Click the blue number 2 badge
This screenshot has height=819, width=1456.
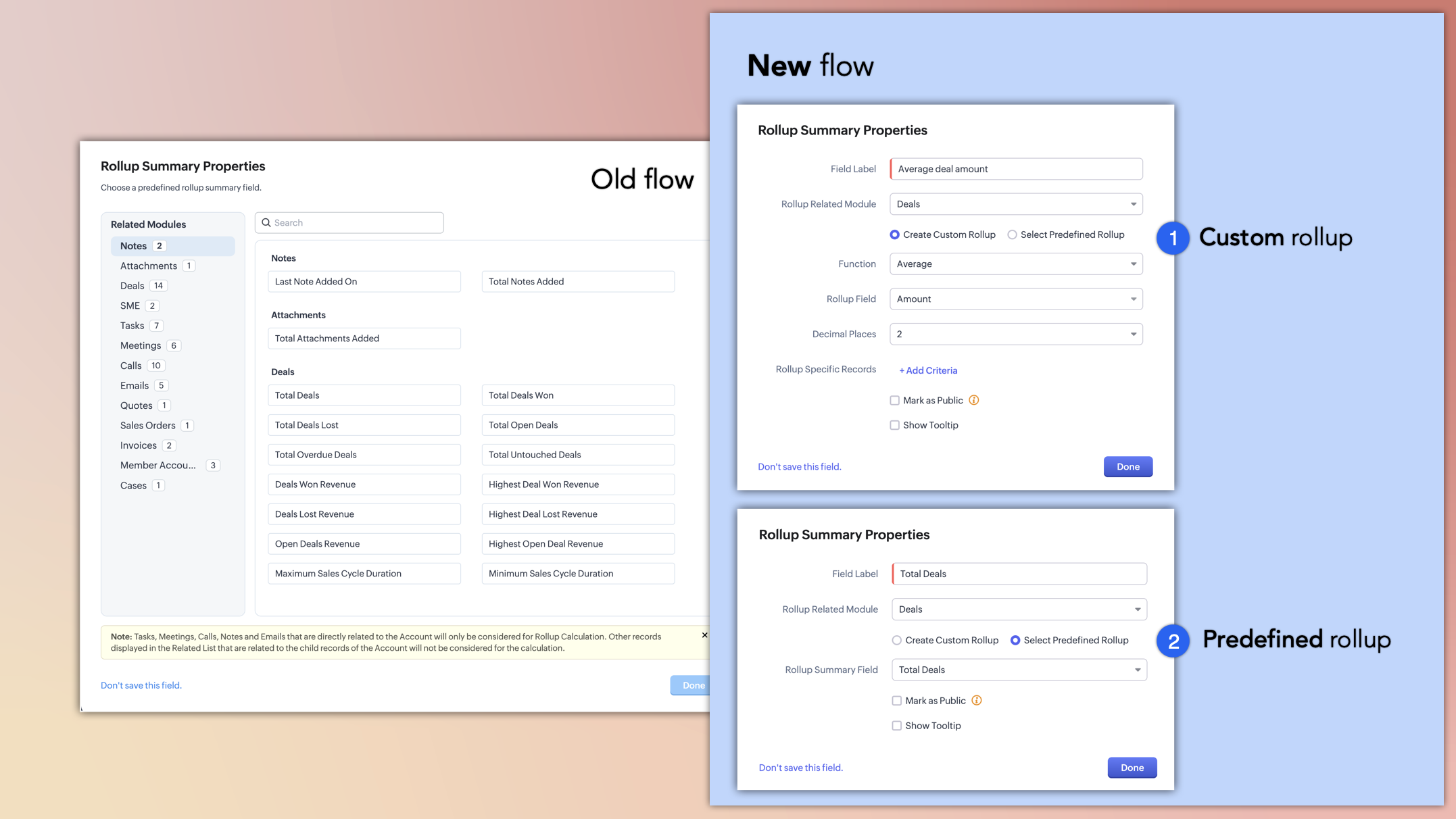(x=1173, y=641)
